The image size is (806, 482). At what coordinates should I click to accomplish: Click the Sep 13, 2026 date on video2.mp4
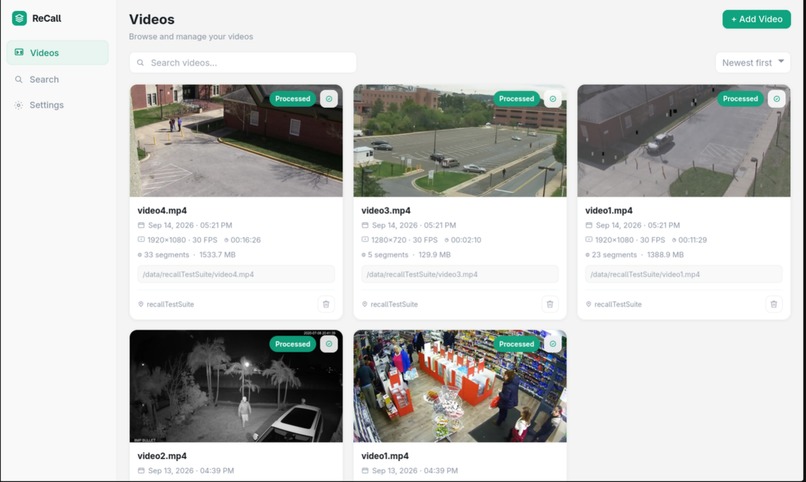191,471
